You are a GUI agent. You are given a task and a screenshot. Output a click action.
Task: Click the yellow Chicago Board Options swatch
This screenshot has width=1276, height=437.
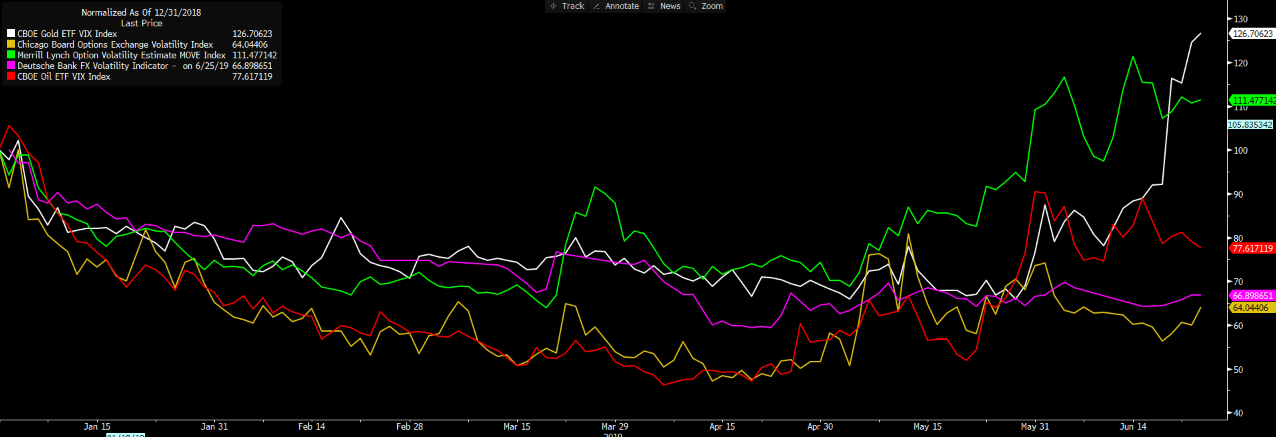pyautogui.click(x=11, y=44)
